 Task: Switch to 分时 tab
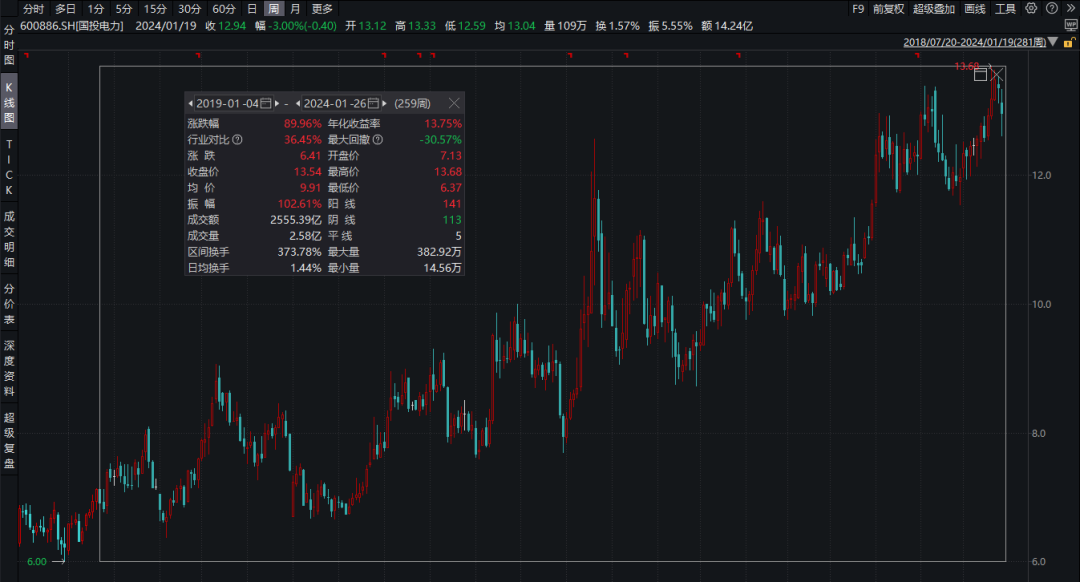click(33, 9)
